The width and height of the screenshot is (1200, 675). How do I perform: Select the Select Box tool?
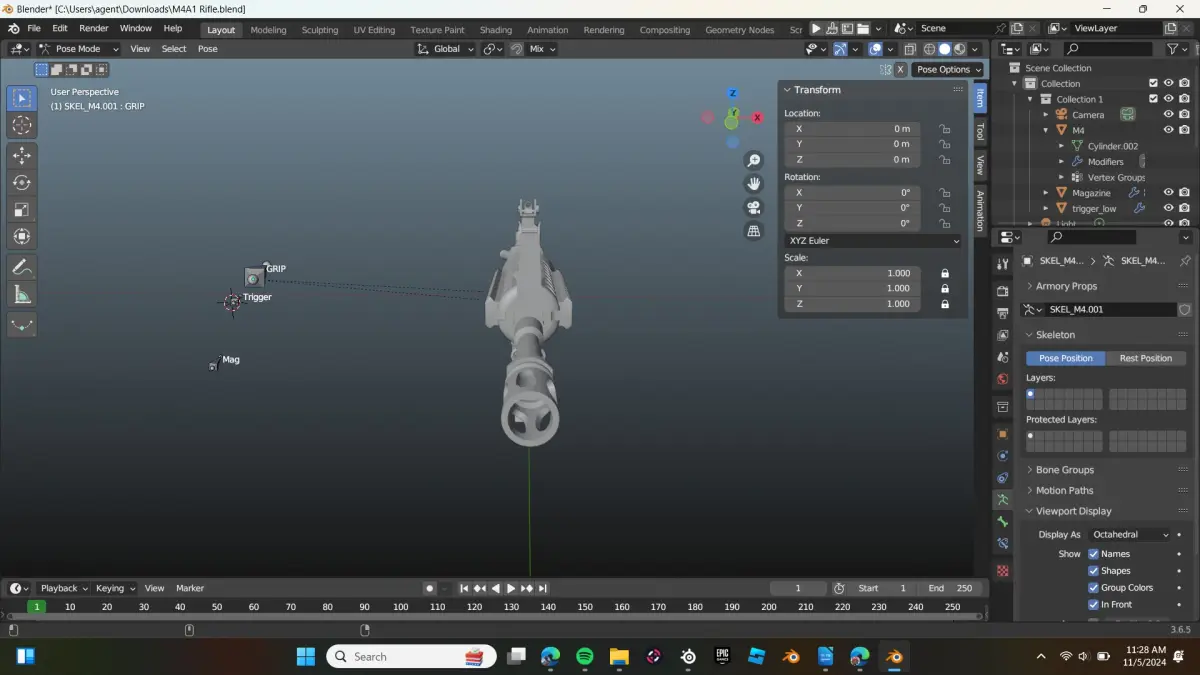coord(22,98)
